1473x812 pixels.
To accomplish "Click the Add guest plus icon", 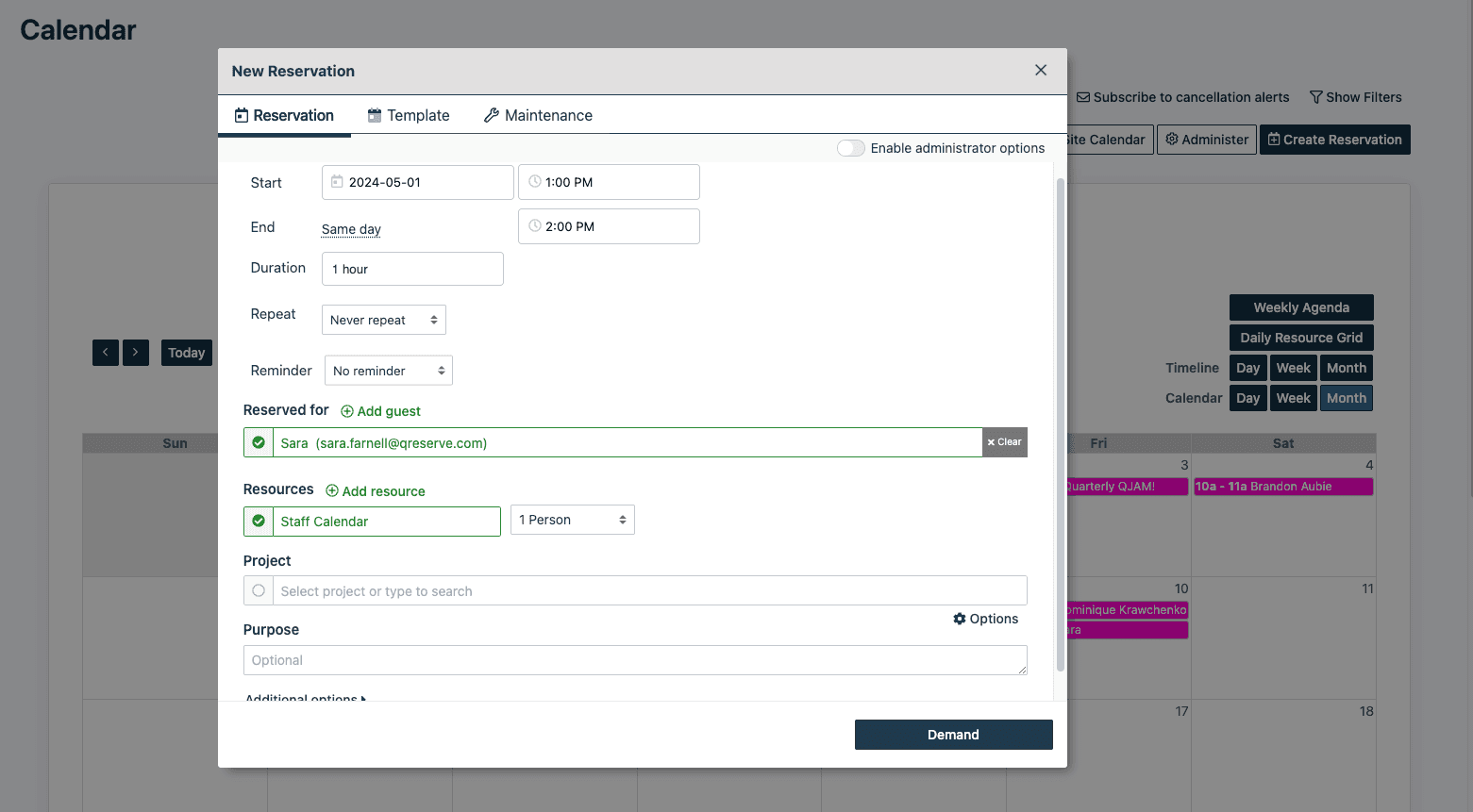I will click(347, 411).
